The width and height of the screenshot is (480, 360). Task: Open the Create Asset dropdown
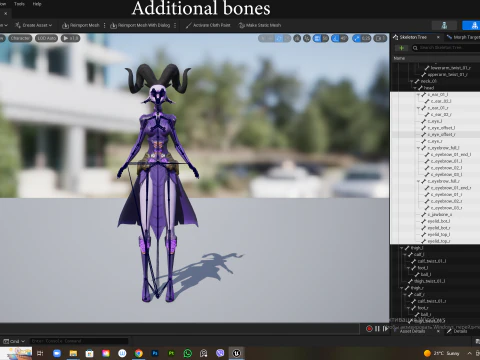point(34,25)
